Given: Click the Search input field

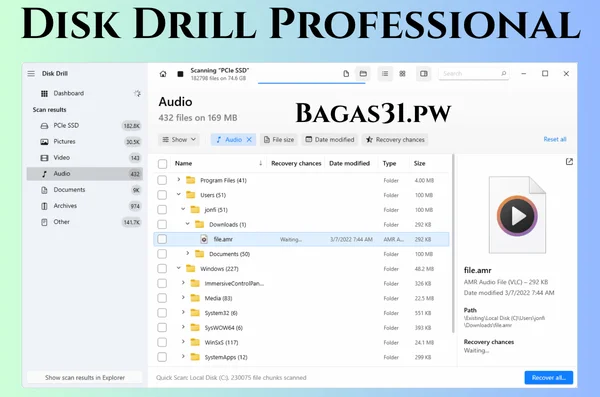Looking at the screenshot, I should coord(474,74).
